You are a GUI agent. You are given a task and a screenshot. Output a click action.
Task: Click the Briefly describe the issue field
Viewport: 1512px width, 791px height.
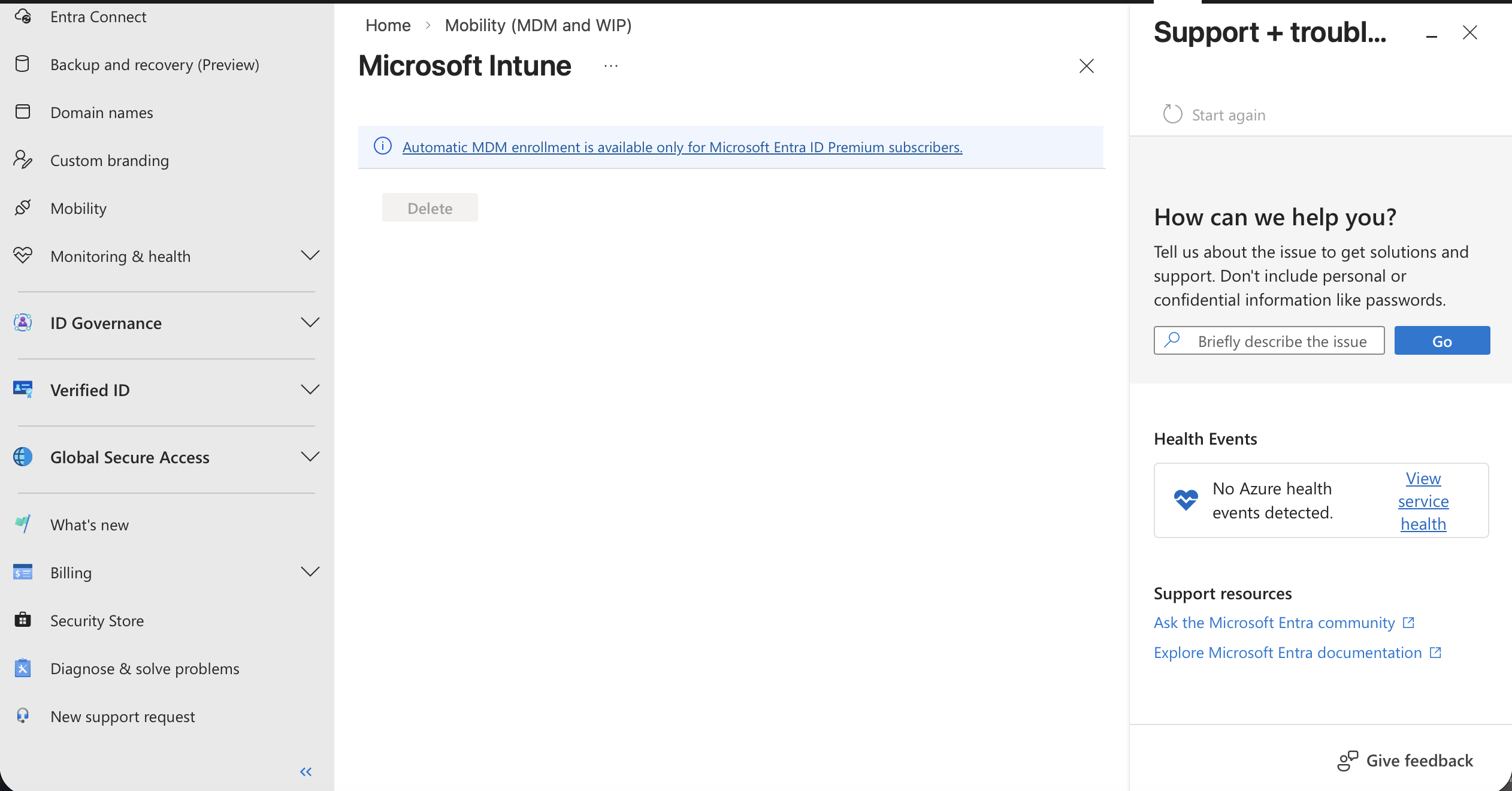coord(1282,341)
